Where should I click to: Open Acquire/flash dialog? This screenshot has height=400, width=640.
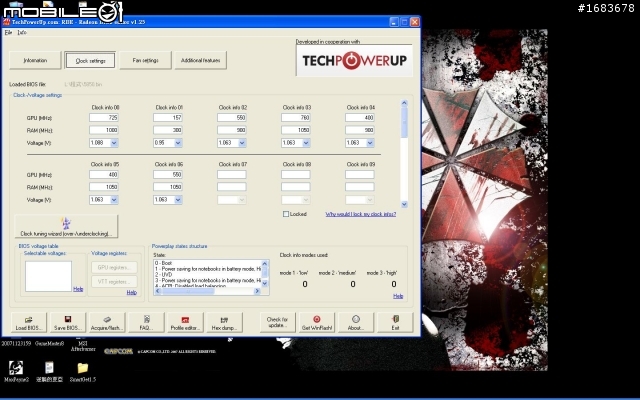[107, 322]
